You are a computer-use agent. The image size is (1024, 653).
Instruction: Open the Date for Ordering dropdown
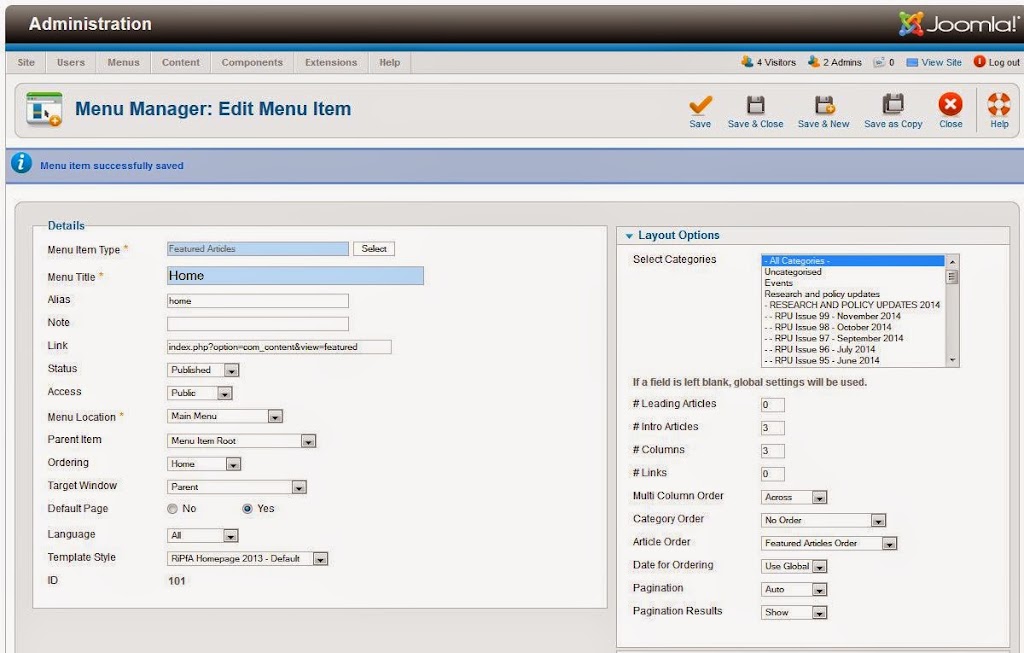pos(794,566)
